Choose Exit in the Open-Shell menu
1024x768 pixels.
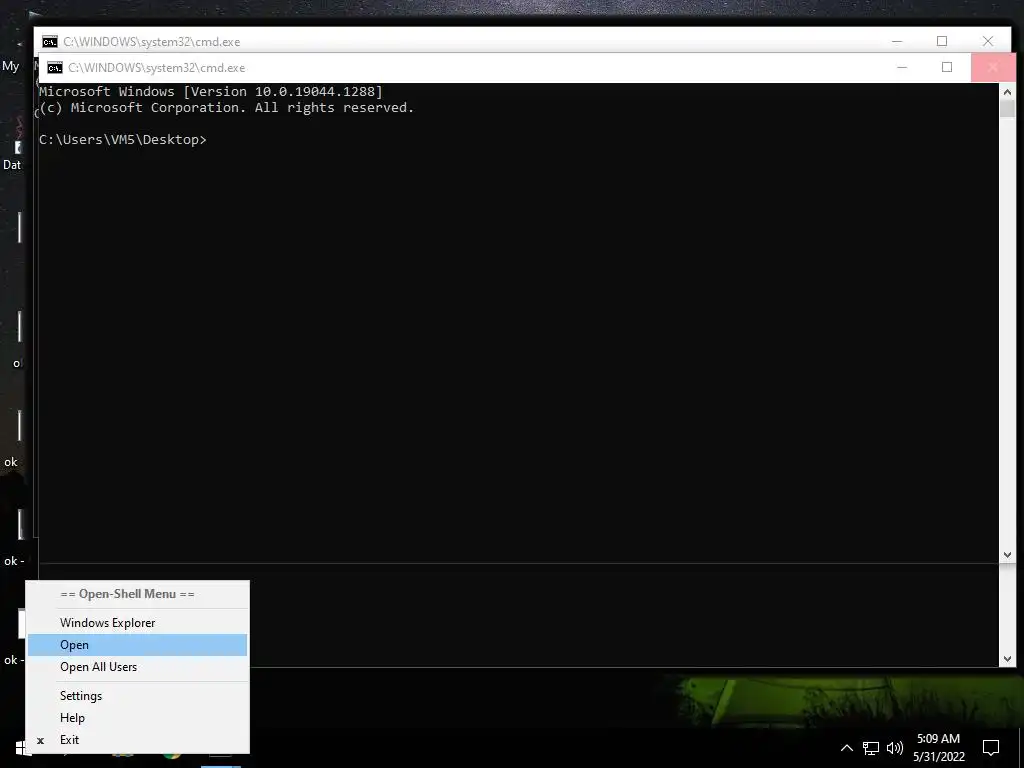[x=137, y=740]
